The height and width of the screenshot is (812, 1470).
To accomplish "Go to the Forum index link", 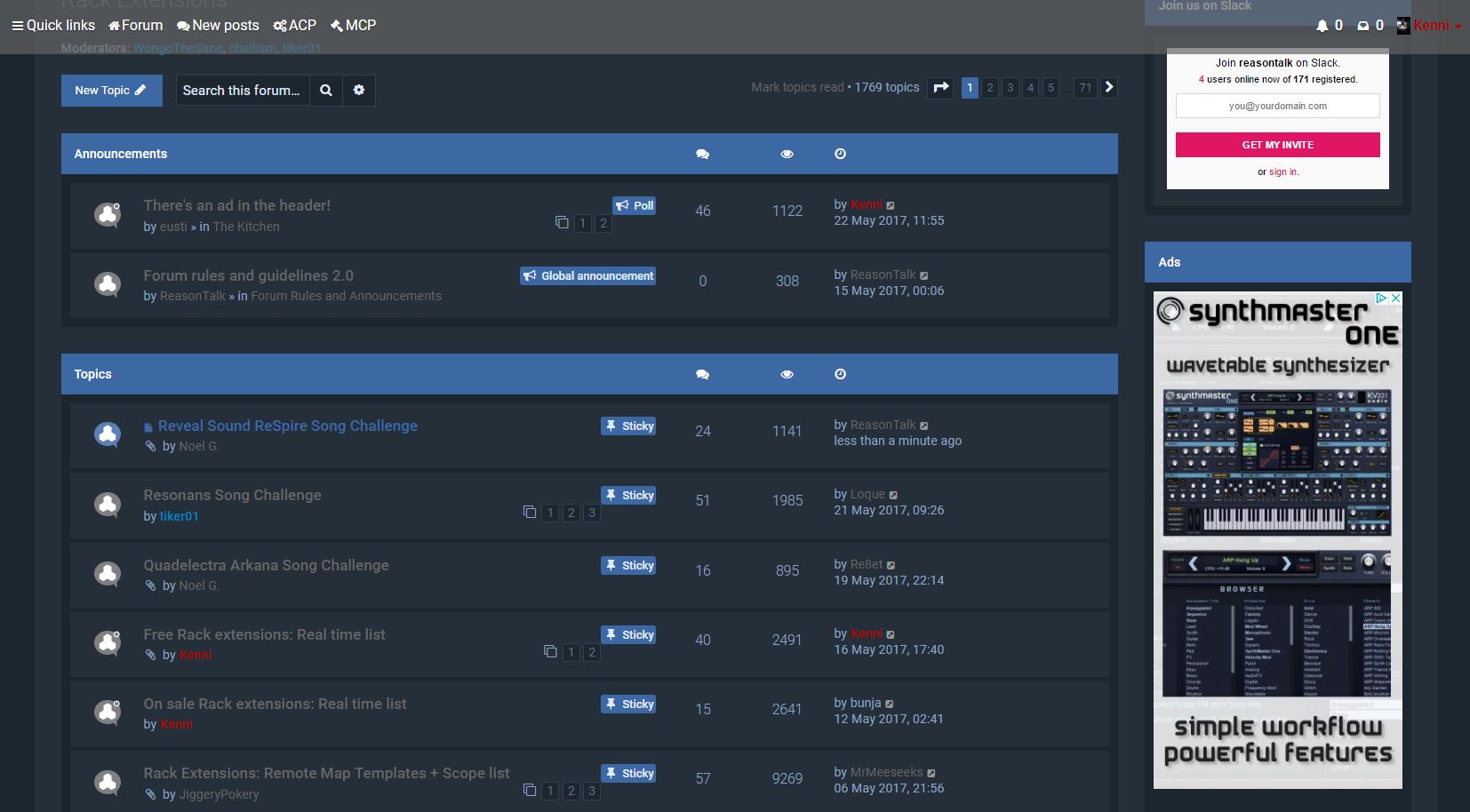I will [x=136, y=25].
